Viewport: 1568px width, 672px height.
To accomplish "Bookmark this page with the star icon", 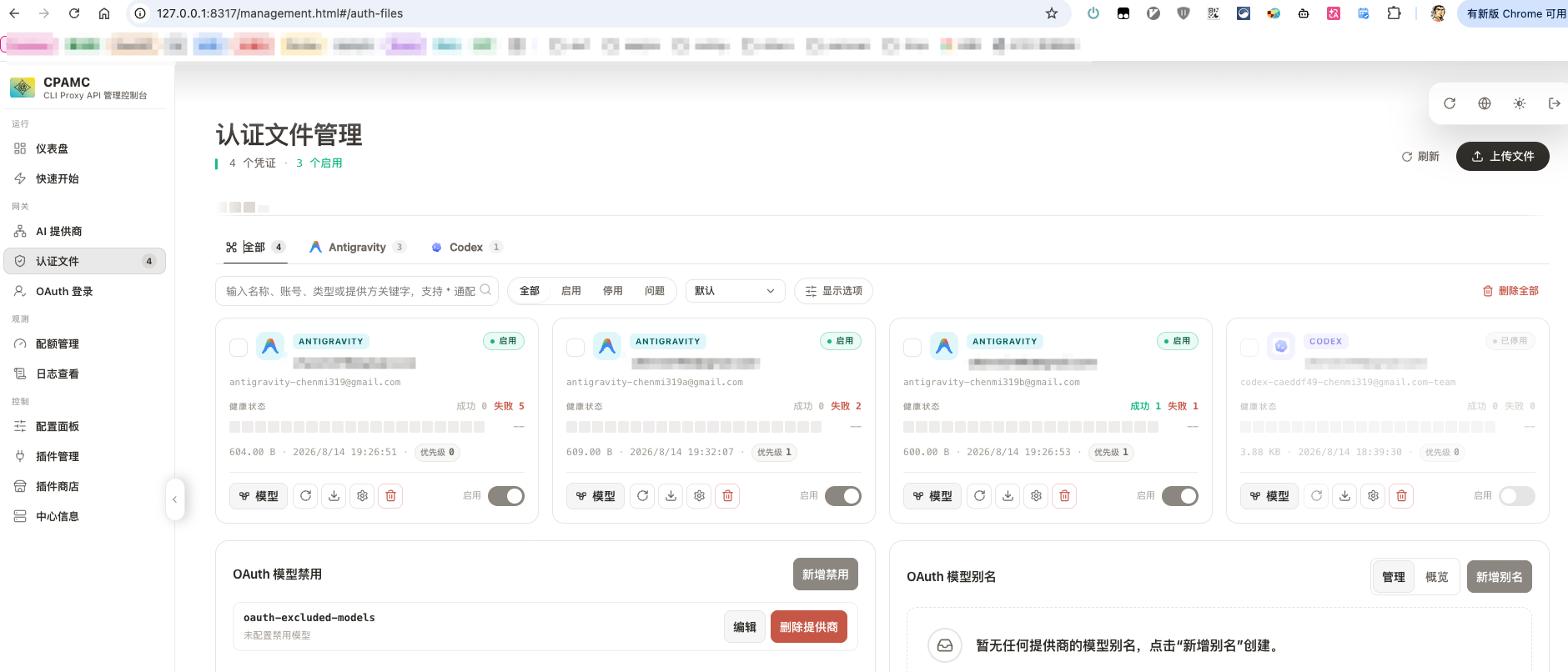I will pyautogui.click(x=1052, y=13).
